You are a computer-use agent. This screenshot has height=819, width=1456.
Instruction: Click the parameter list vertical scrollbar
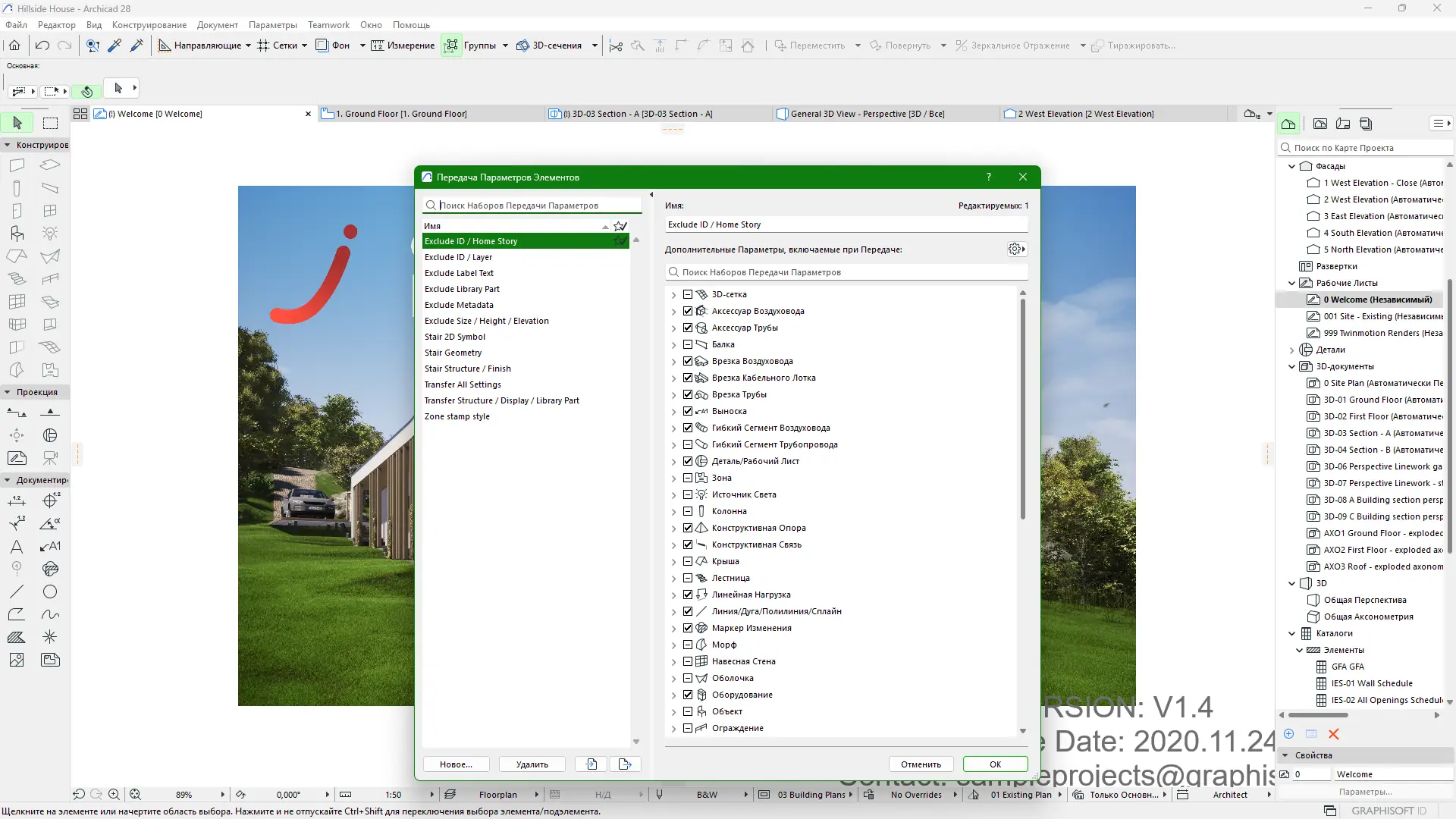1022,409
